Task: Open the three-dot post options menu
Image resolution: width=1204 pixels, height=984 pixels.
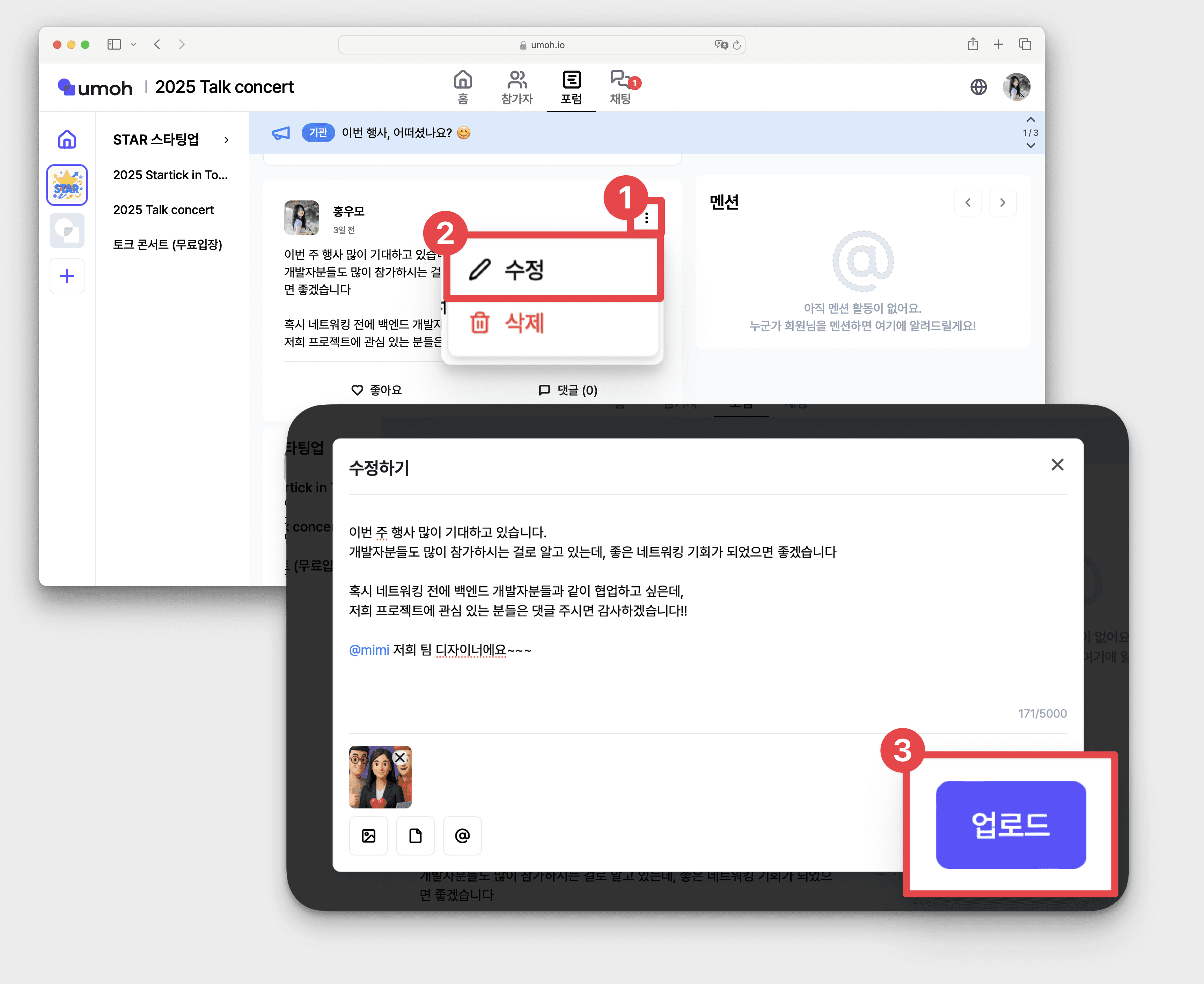Action: tap(646, 218)
